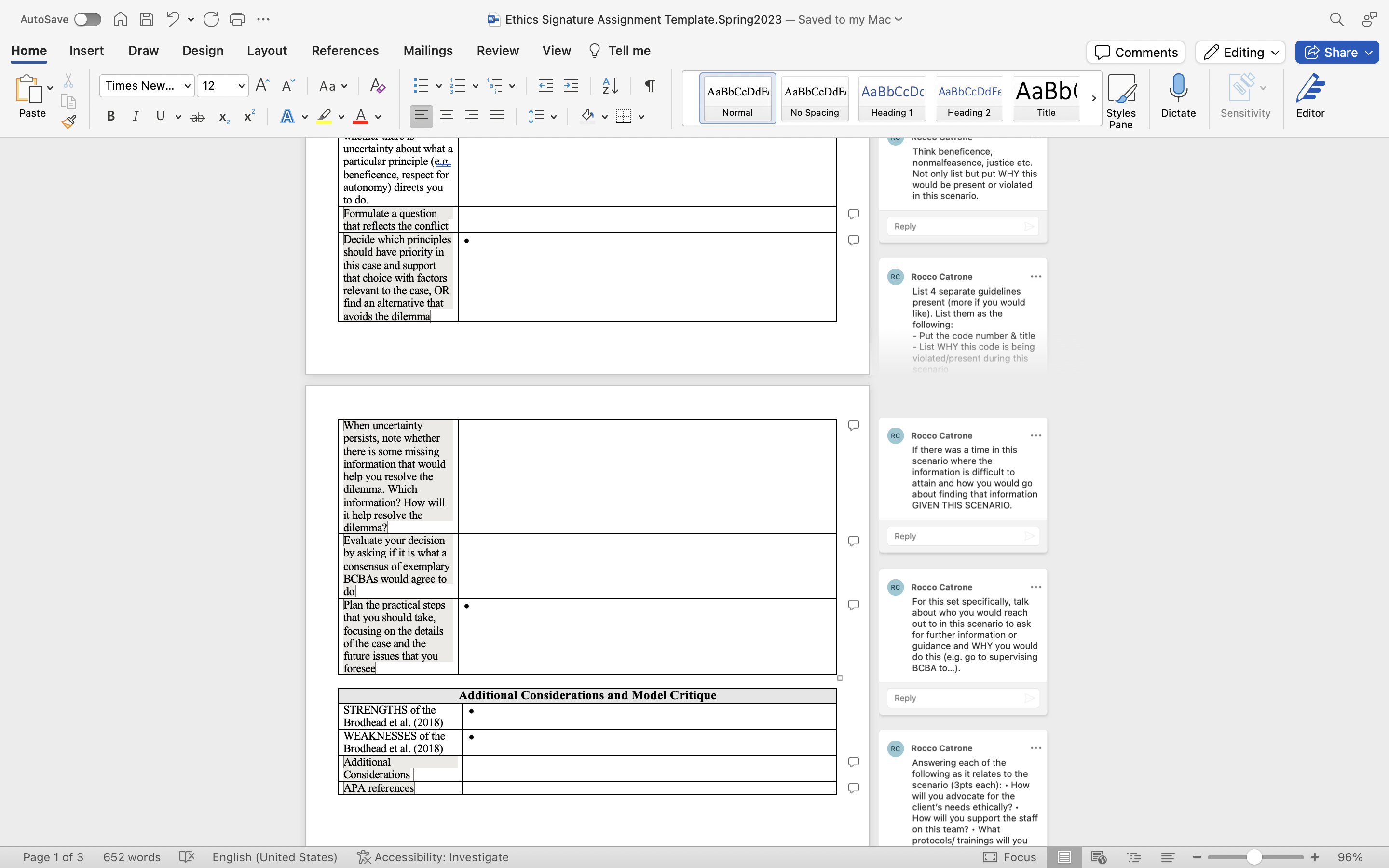Open the Change Case Aa dropdown
The width and height of the screenshot is (1389, 868).
pos(333,86)
